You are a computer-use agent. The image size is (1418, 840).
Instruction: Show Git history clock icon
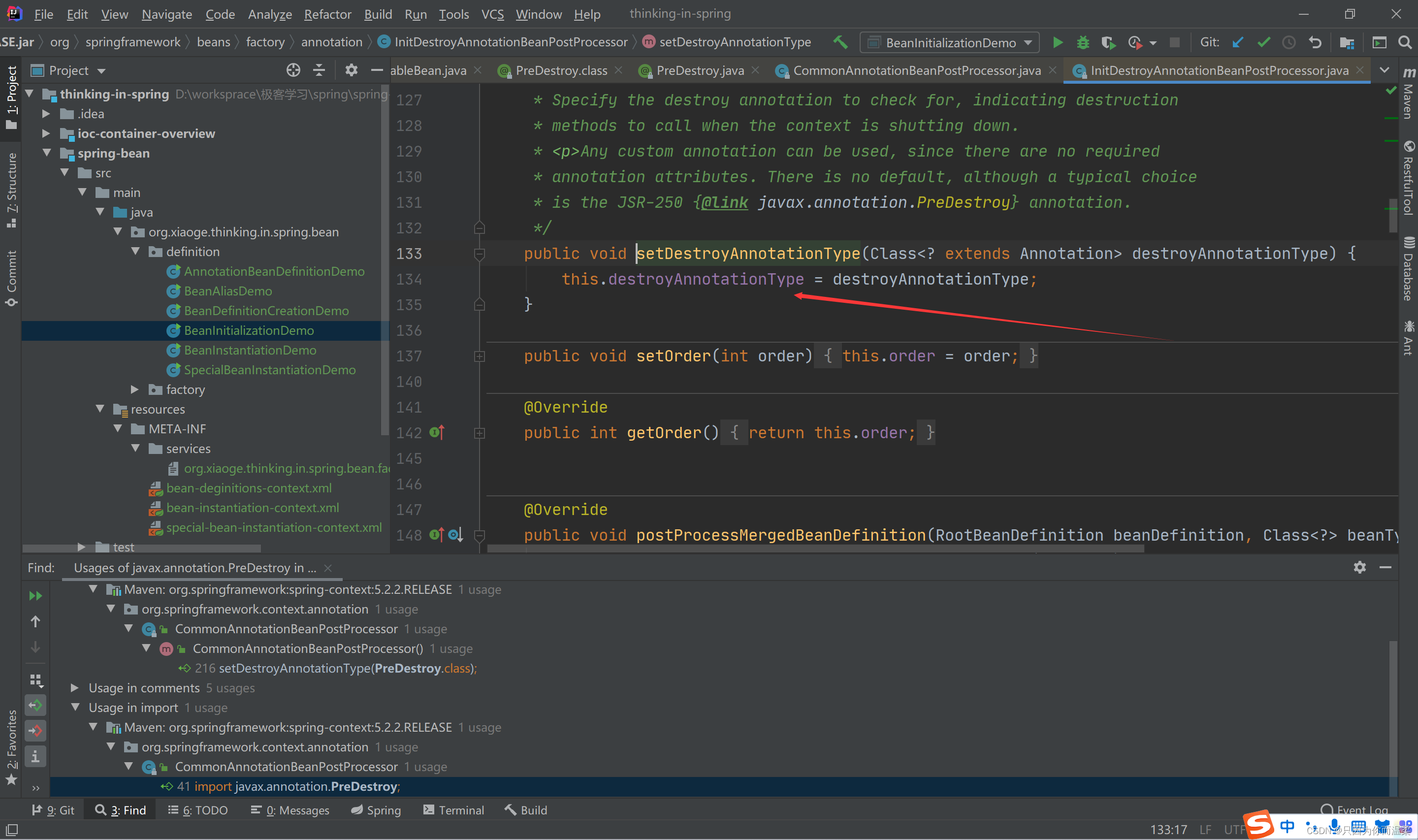(1289, 42)
